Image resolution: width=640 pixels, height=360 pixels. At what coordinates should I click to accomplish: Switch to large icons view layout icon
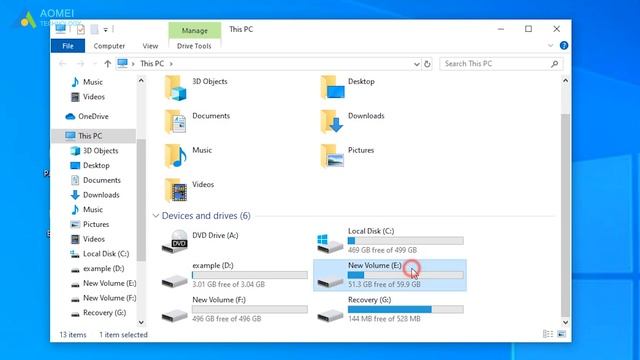click(x=562, y=334)
